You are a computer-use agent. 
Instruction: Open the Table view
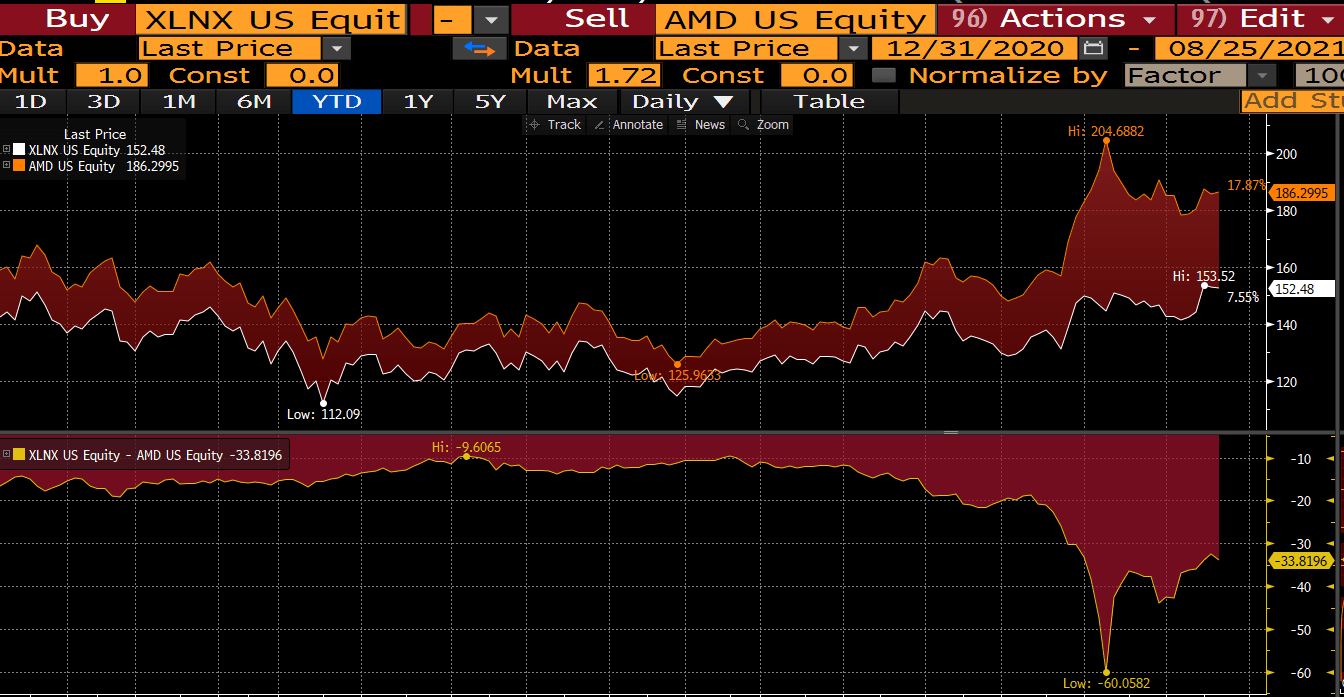click(828, 100)
